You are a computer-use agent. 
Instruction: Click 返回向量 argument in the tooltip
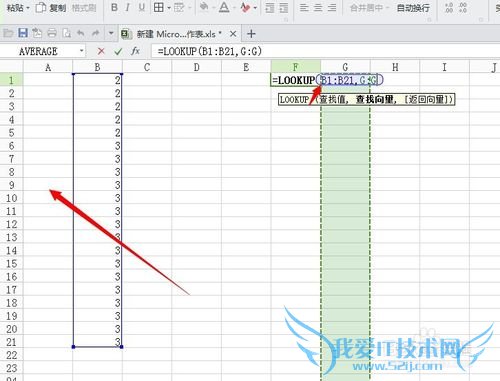click(426, 99)
